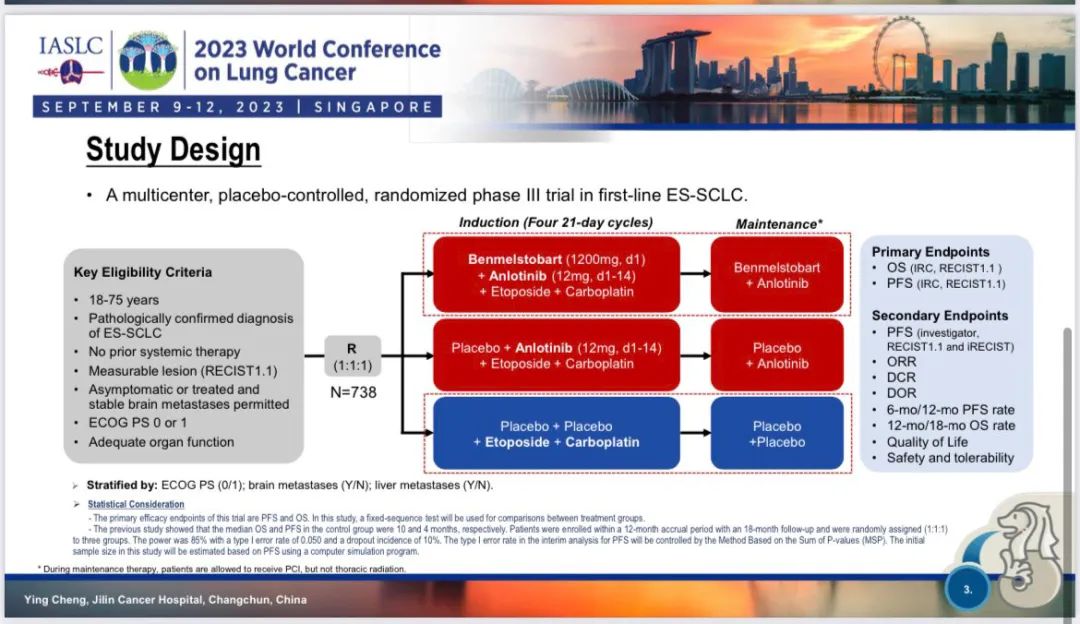Click the Statistical Consideration underlined heading
The height and width of the screenshot is (624, 1080).
[135, 505]
